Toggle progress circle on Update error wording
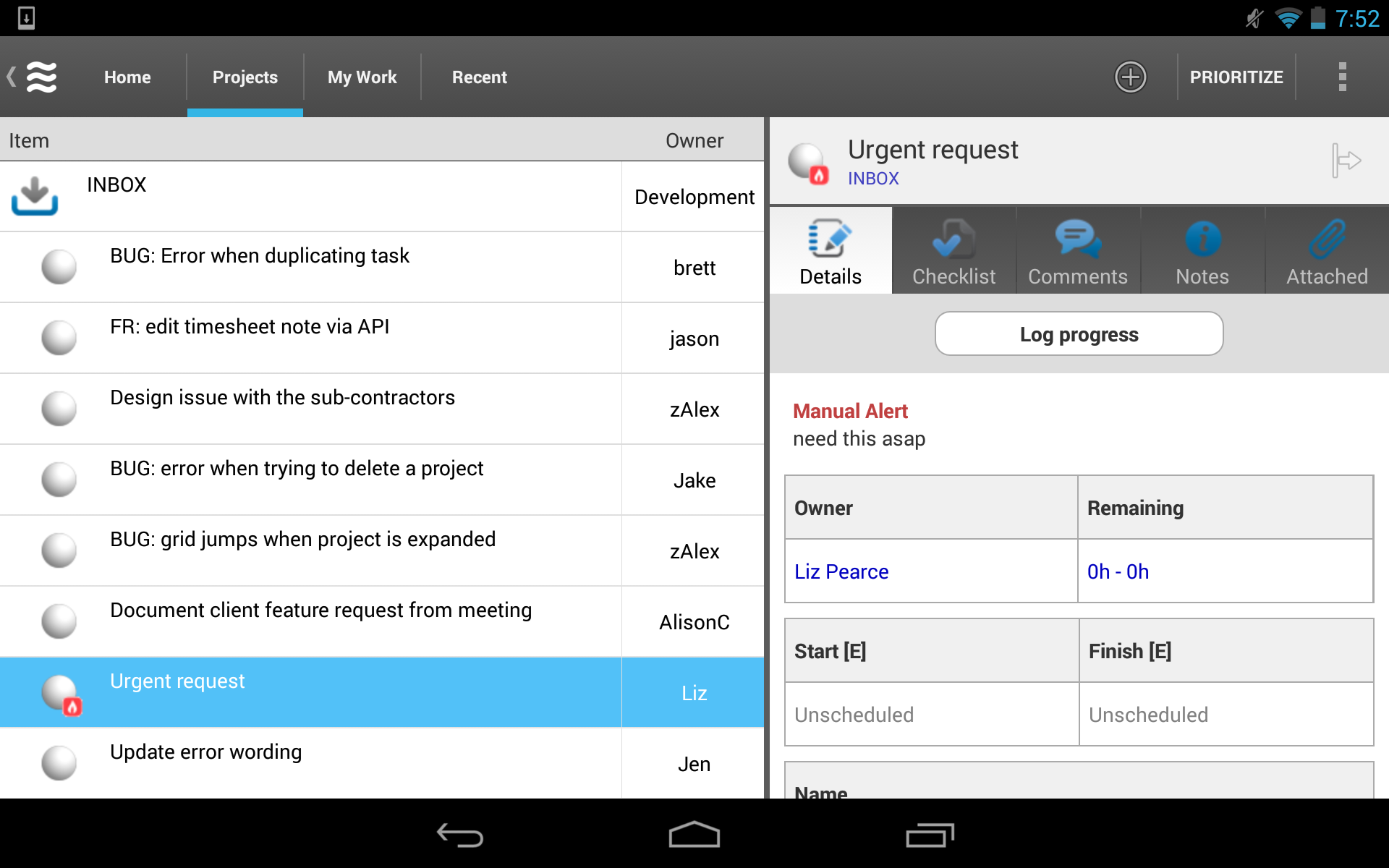The height and width of the screenshot is (868, 1389). [x=59, y=762]
